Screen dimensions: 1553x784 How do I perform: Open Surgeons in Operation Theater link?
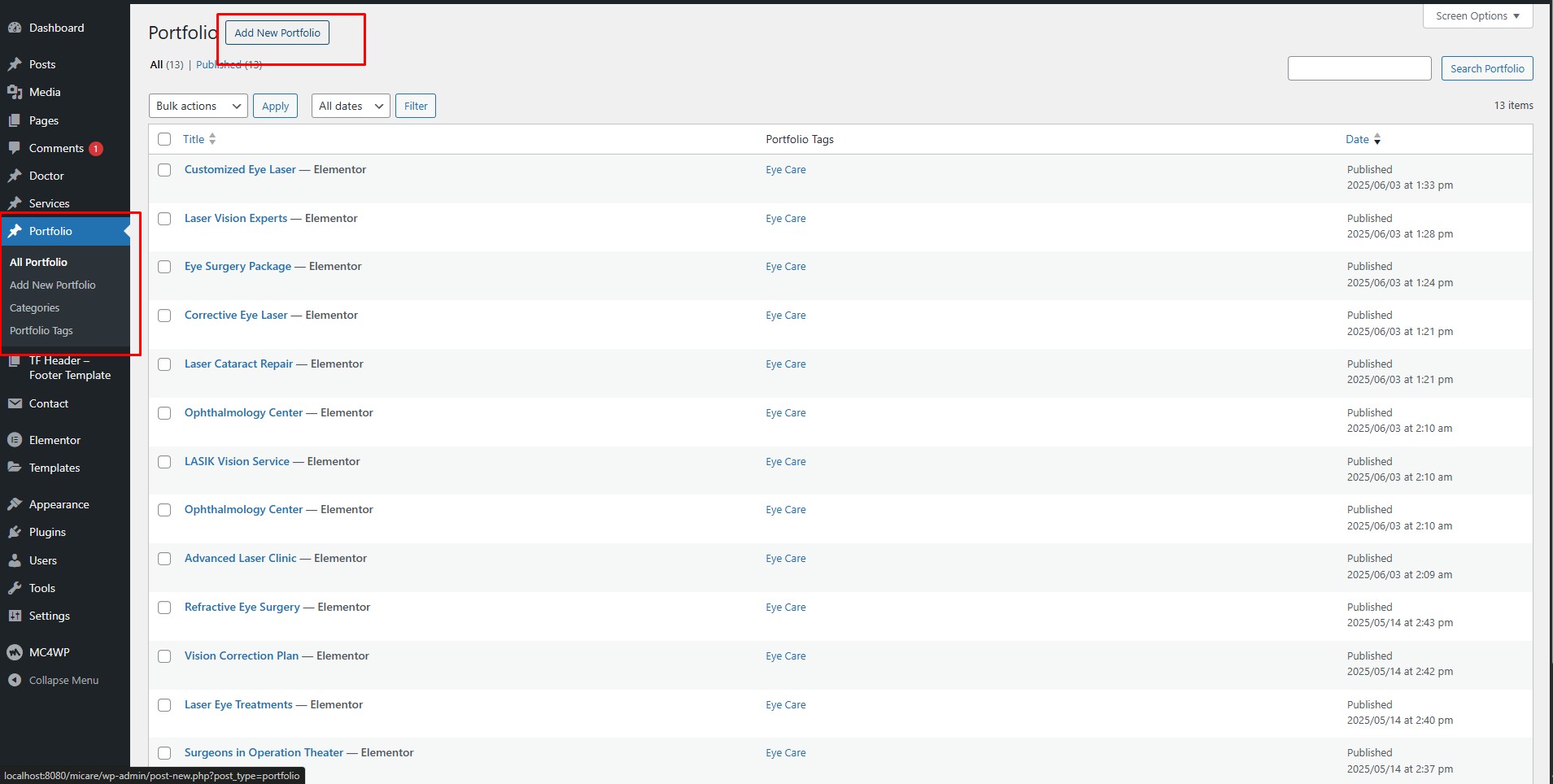pyautogui.click(x=264, y=752)
